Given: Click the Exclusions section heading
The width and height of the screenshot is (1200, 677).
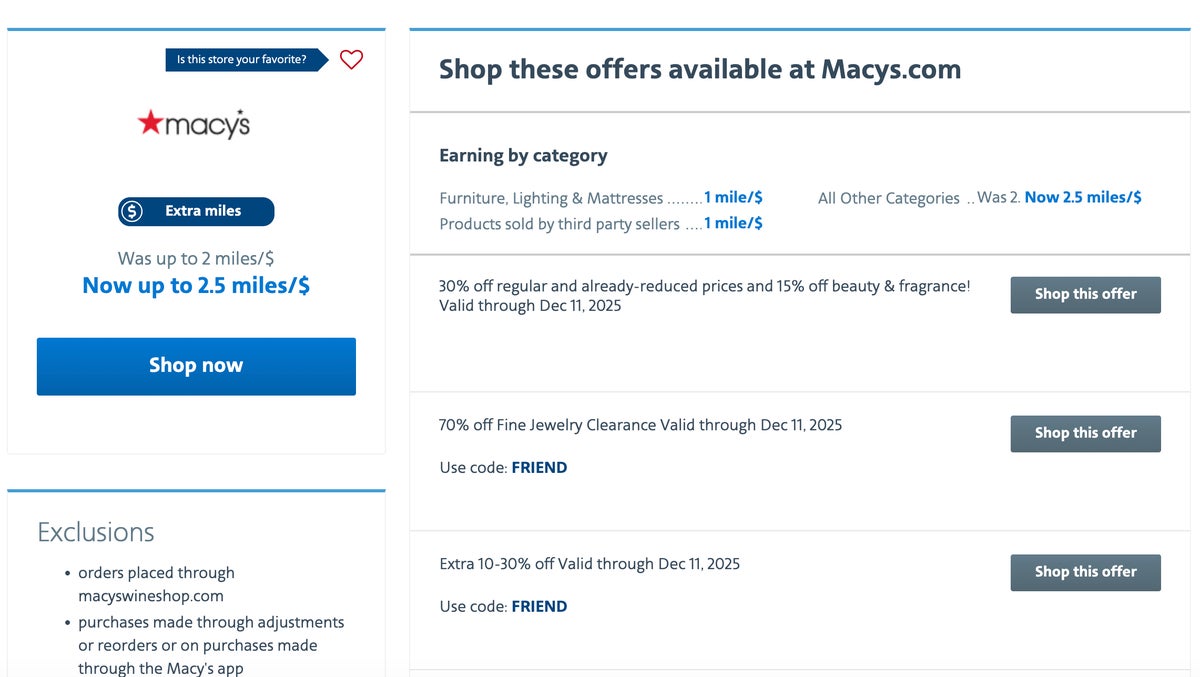Looking at the screenshot, I should pyautogui.click(x=96, y=532).
